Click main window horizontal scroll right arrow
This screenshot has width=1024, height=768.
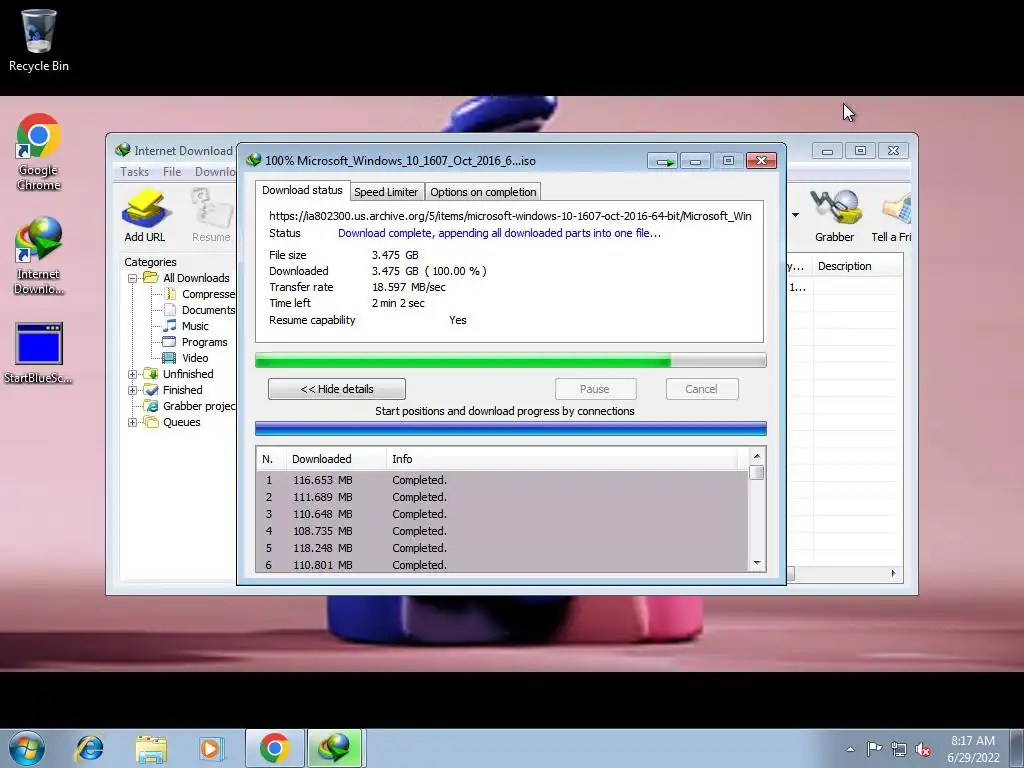pyautogui.click(x=893, y=573)
